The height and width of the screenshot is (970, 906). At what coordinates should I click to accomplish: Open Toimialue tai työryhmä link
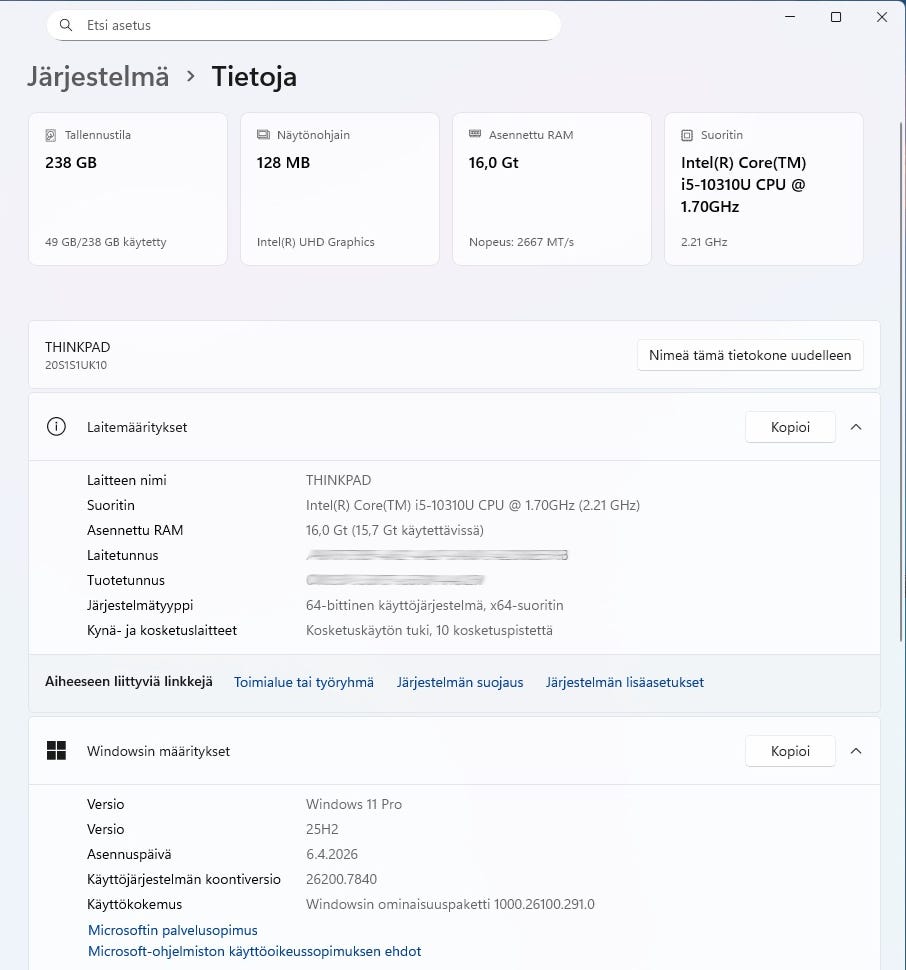pos(304,682)
